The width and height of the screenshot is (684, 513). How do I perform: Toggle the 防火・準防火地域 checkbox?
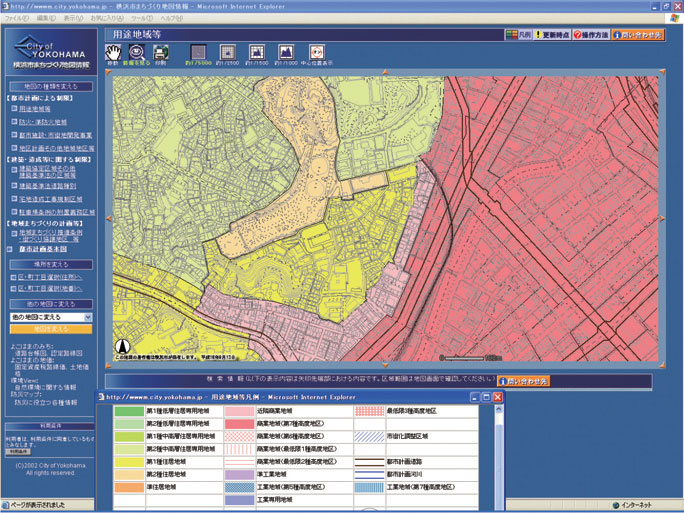12,121
